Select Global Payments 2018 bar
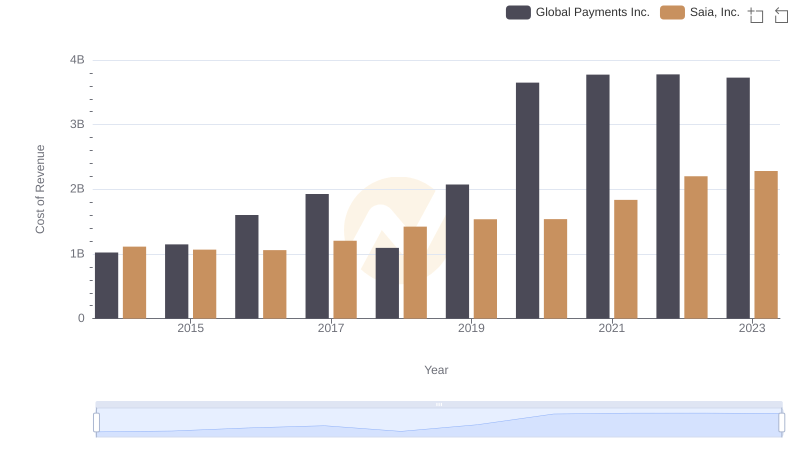 tap(387, 284)
